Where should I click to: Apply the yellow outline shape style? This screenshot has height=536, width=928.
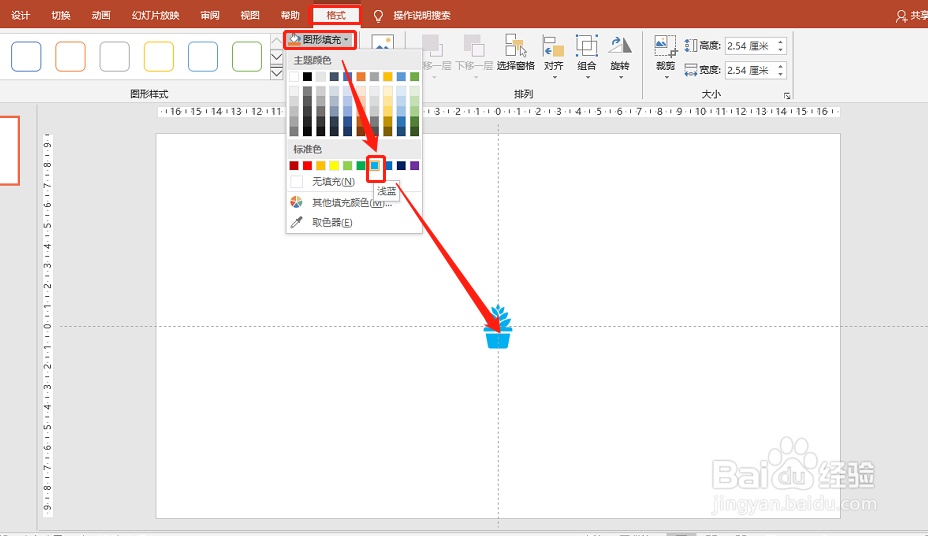(x=159, y=56)
